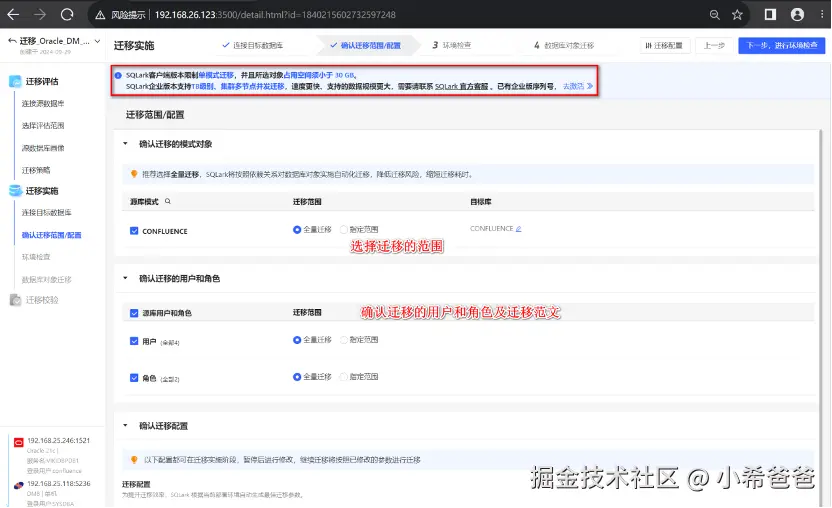Click the 迁移实施 database icon in sidebar
The width and height of the screenshot is (832, 508).
coord(15,191)
